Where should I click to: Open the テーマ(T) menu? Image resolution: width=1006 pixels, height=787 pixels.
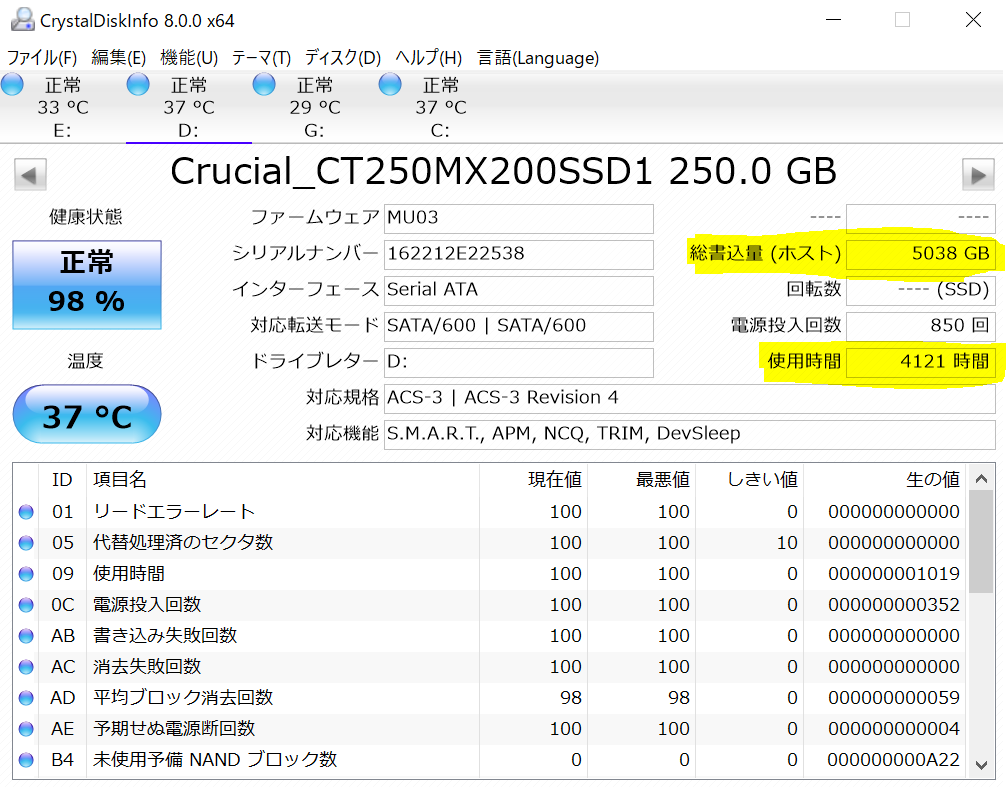click(x=261, y=58)
